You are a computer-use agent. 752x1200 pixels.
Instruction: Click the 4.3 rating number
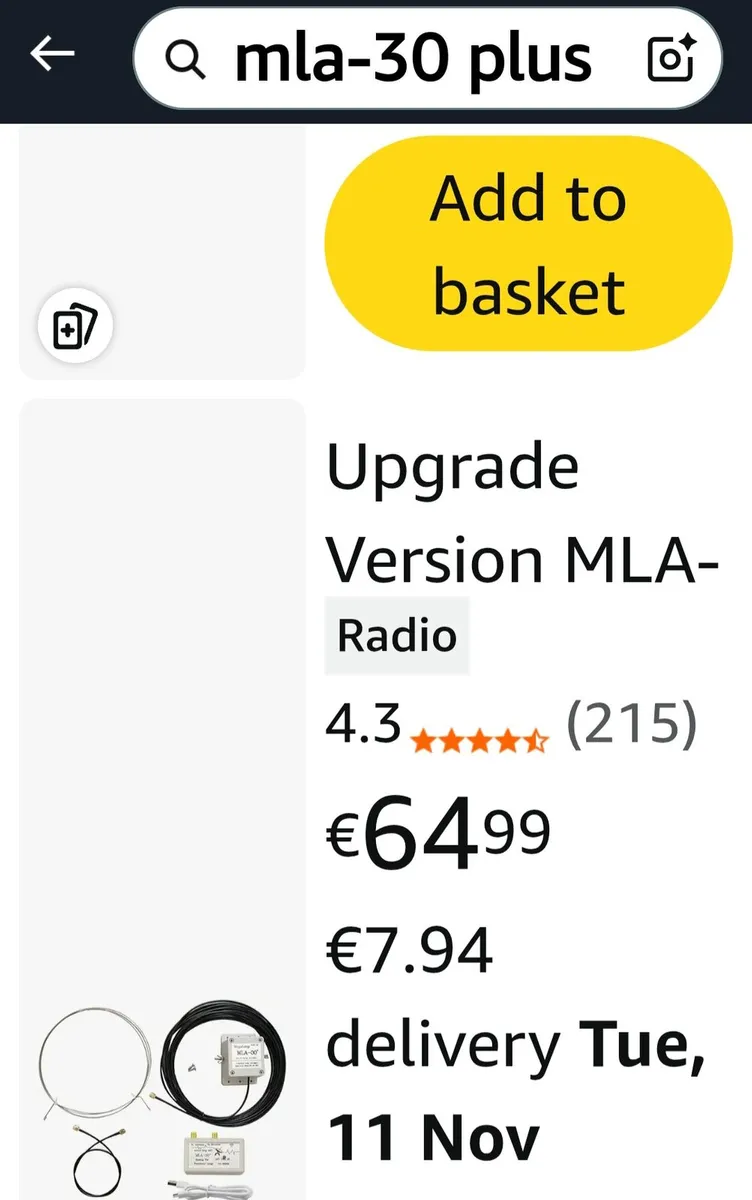coord(363,724)
